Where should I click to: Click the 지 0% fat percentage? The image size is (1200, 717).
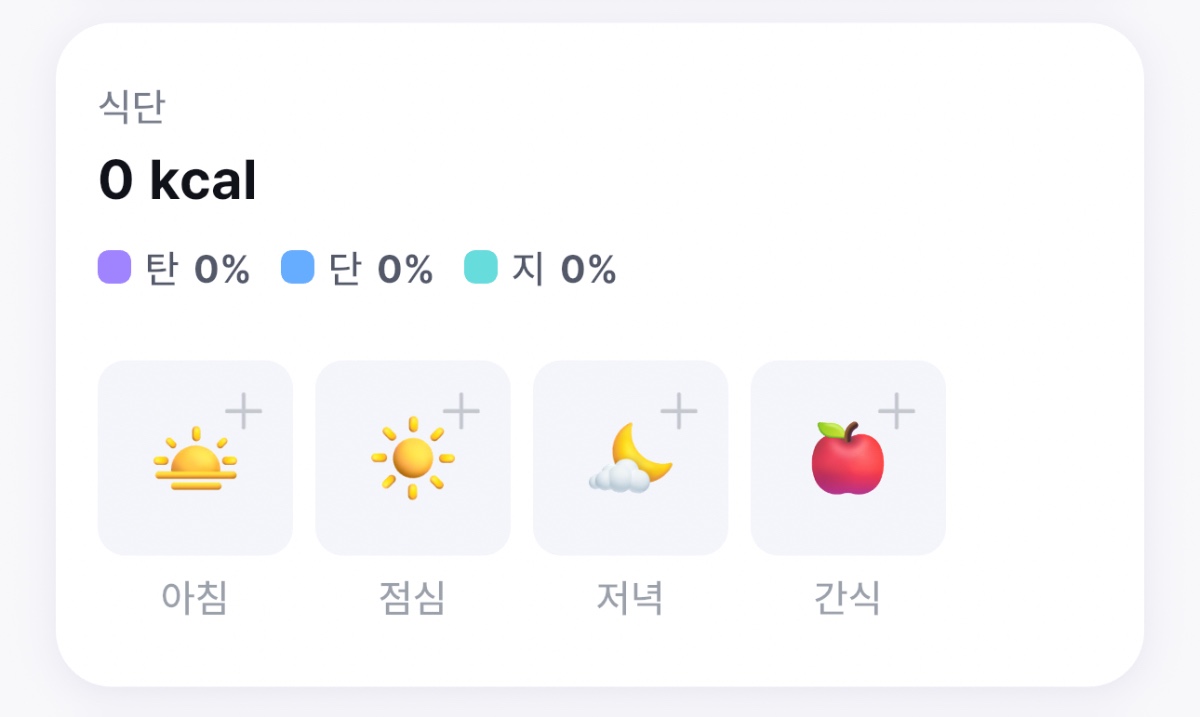coord(564,269)
